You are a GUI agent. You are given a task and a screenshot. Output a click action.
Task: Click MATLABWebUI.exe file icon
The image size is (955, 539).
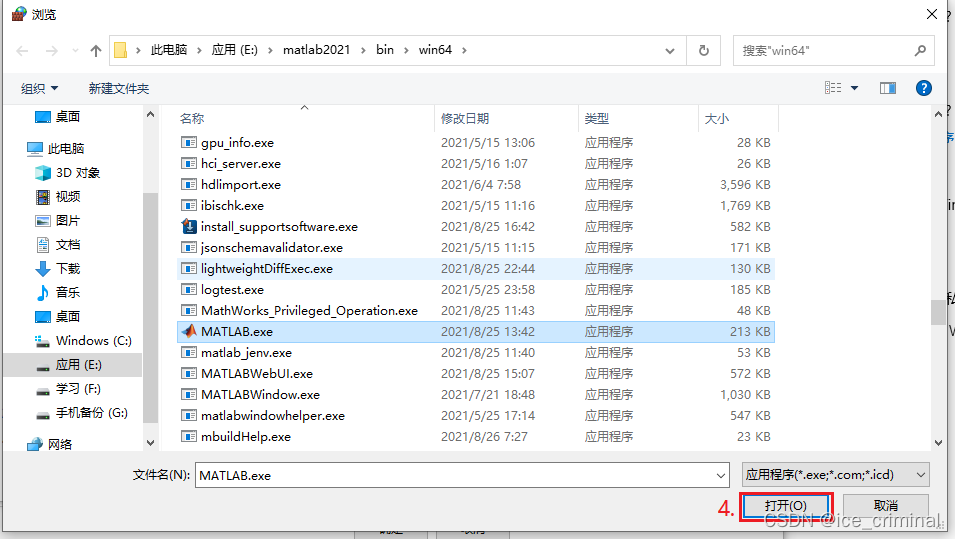coord(189,373)
